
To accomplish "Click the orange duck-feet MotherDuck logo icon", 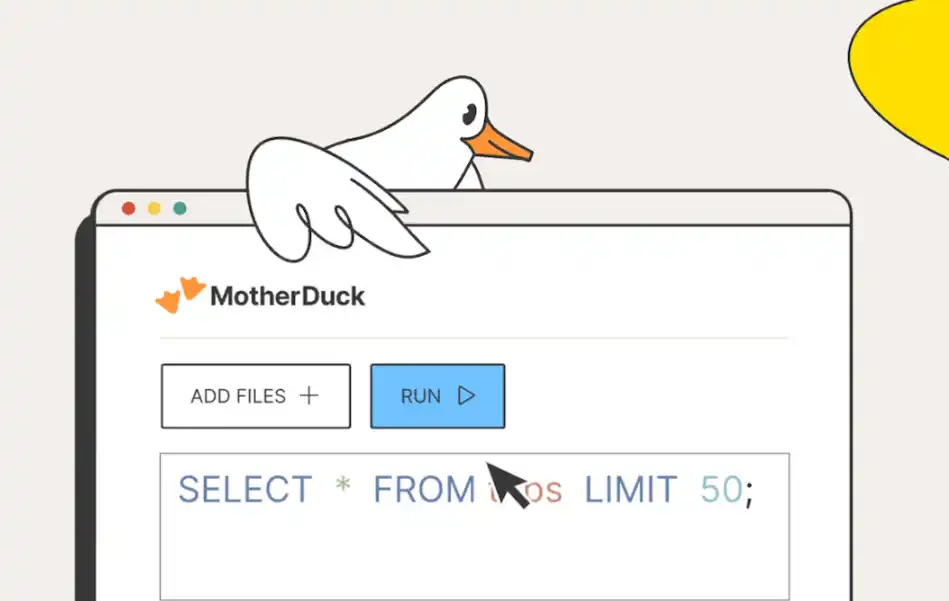I will pos(180,295).
